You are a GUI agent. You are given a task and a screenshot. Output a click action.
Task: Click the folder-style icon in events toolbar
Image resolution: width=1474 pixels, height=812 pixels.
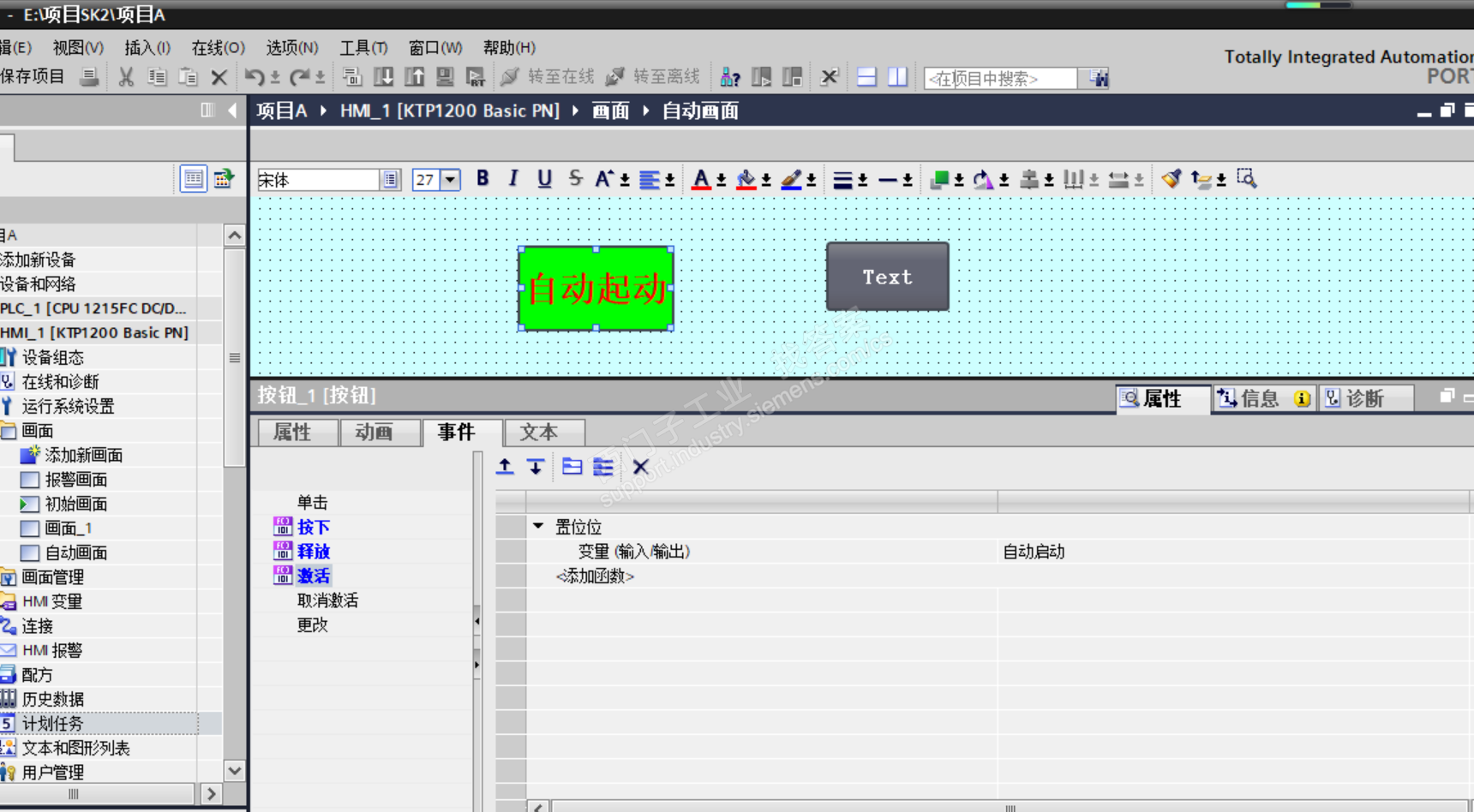click(572, 466)
